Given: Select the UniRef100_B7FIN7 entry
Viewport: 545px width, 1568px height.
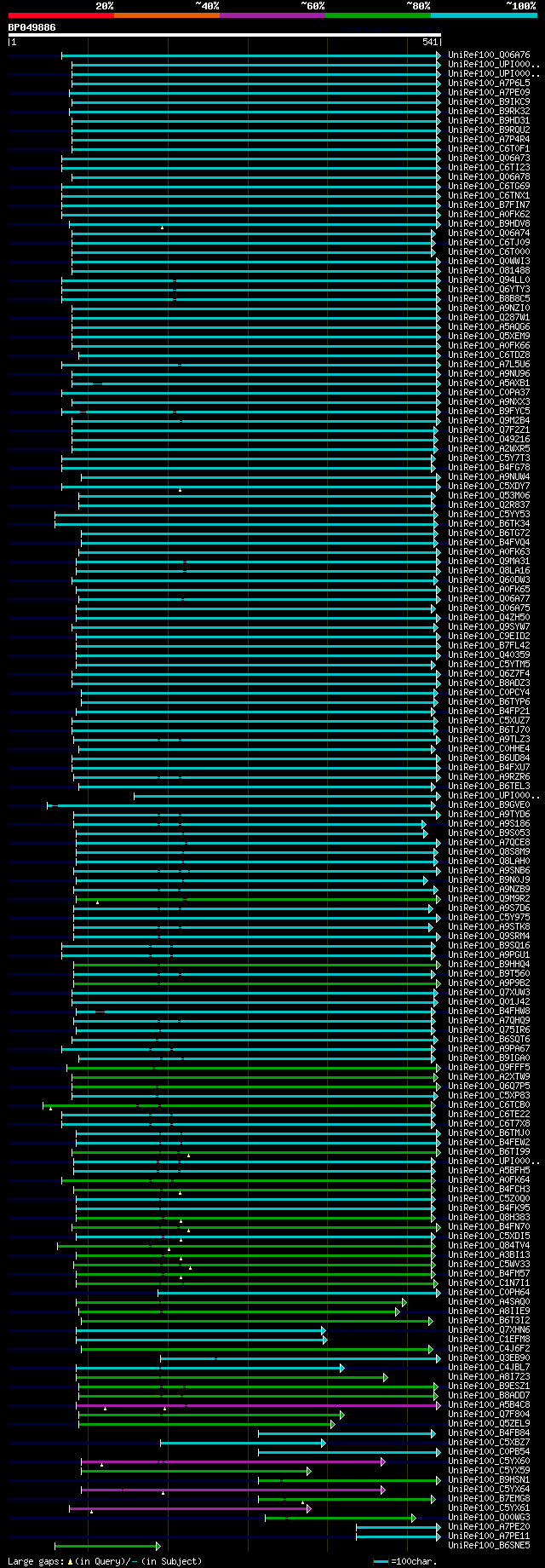Looking at the screenshot, I should coord(489,205).
